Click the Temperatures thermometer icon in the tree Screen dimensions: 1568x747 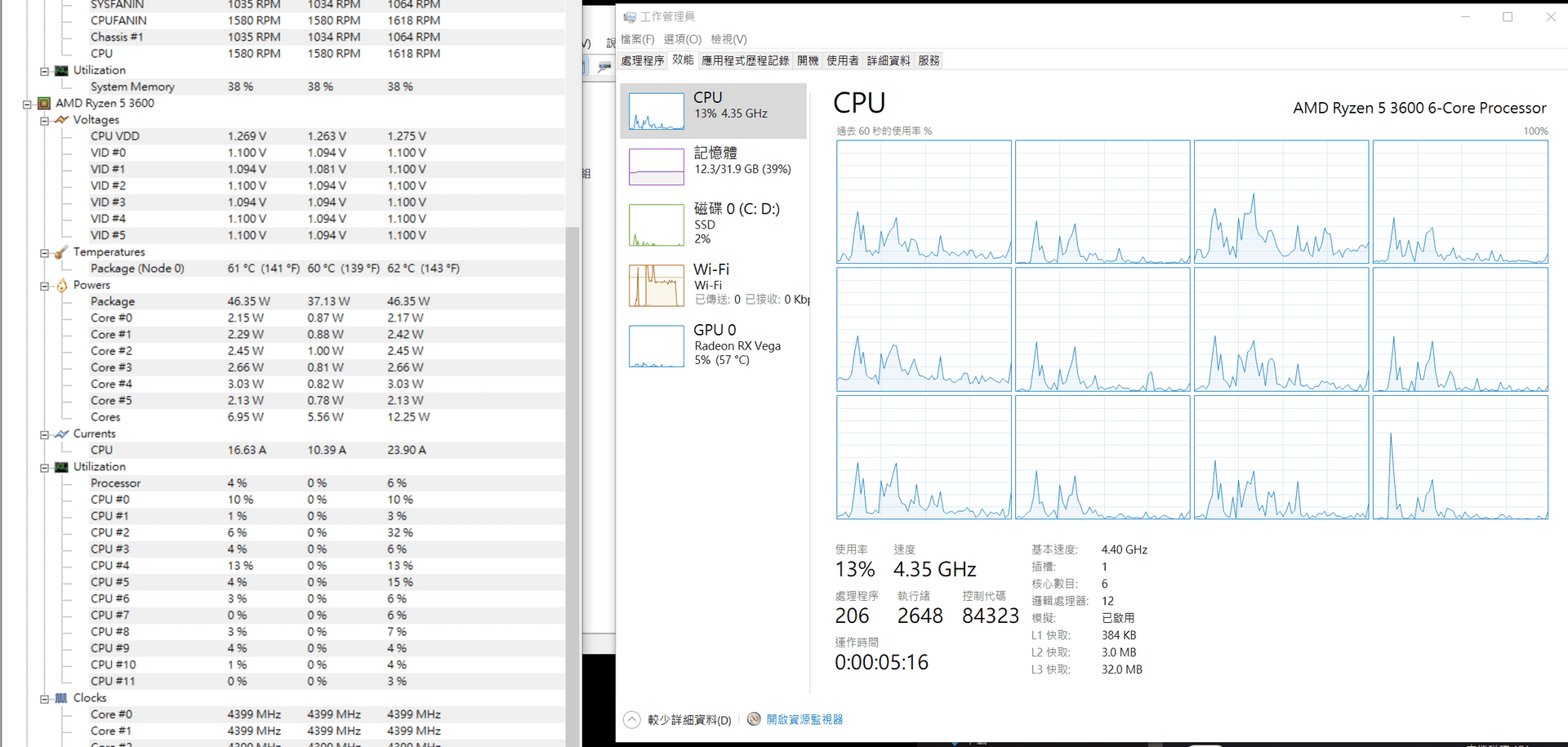coord(61,252)
